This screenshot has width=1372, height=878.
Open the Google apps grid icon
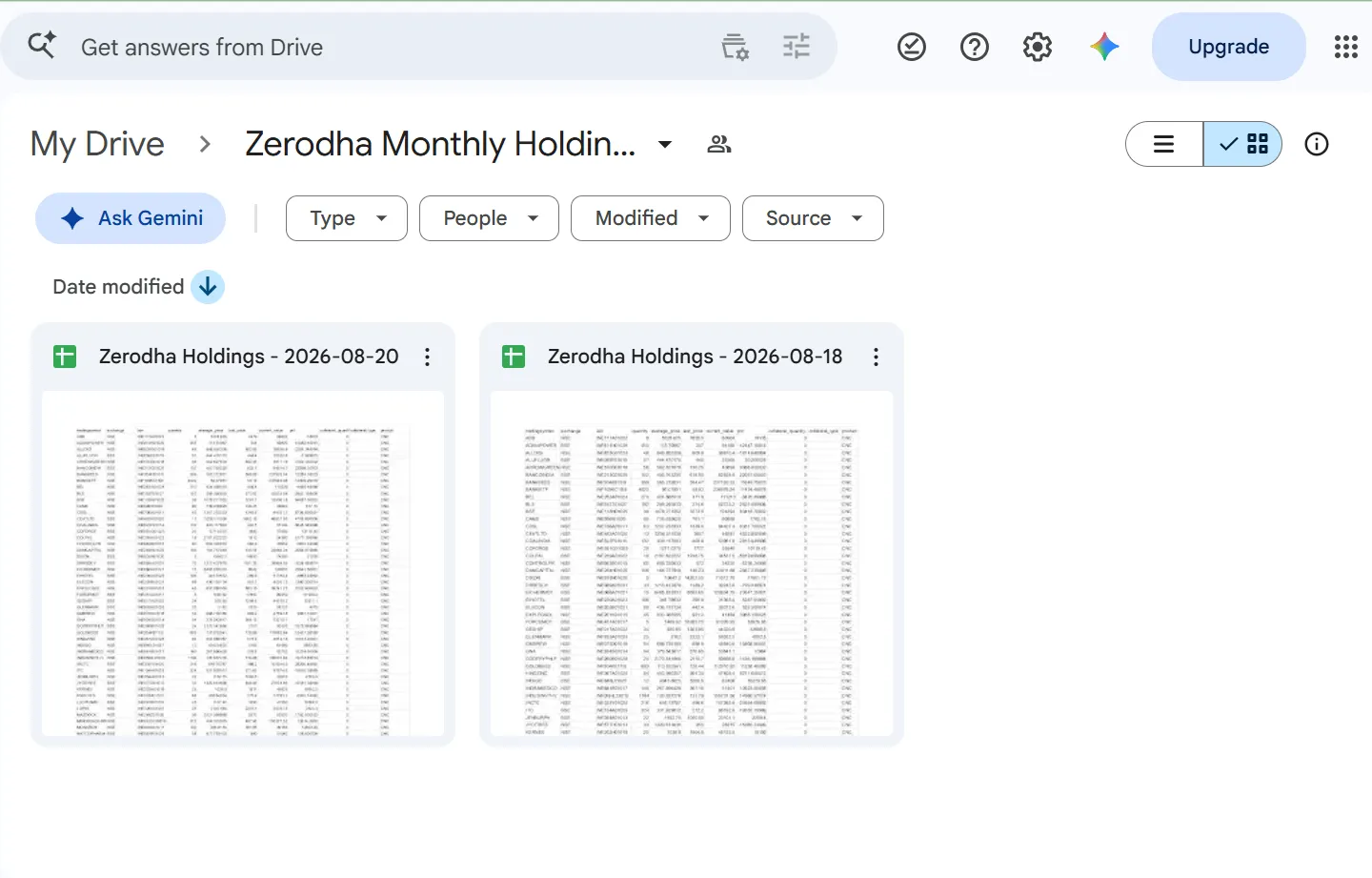coord(1346,47)
